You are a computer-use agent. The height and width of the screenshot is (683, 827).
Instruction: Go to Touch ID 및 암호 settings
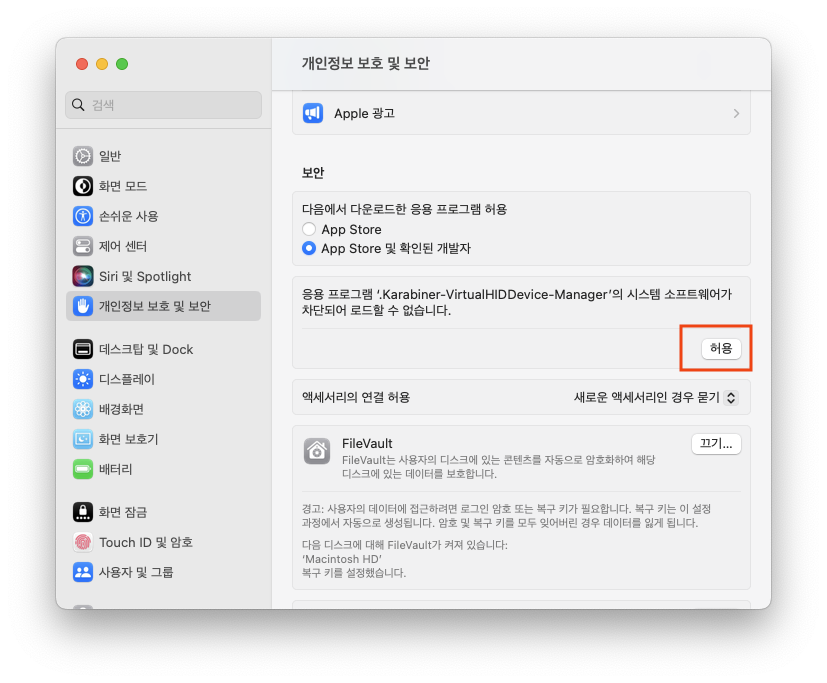click(164, 542)
